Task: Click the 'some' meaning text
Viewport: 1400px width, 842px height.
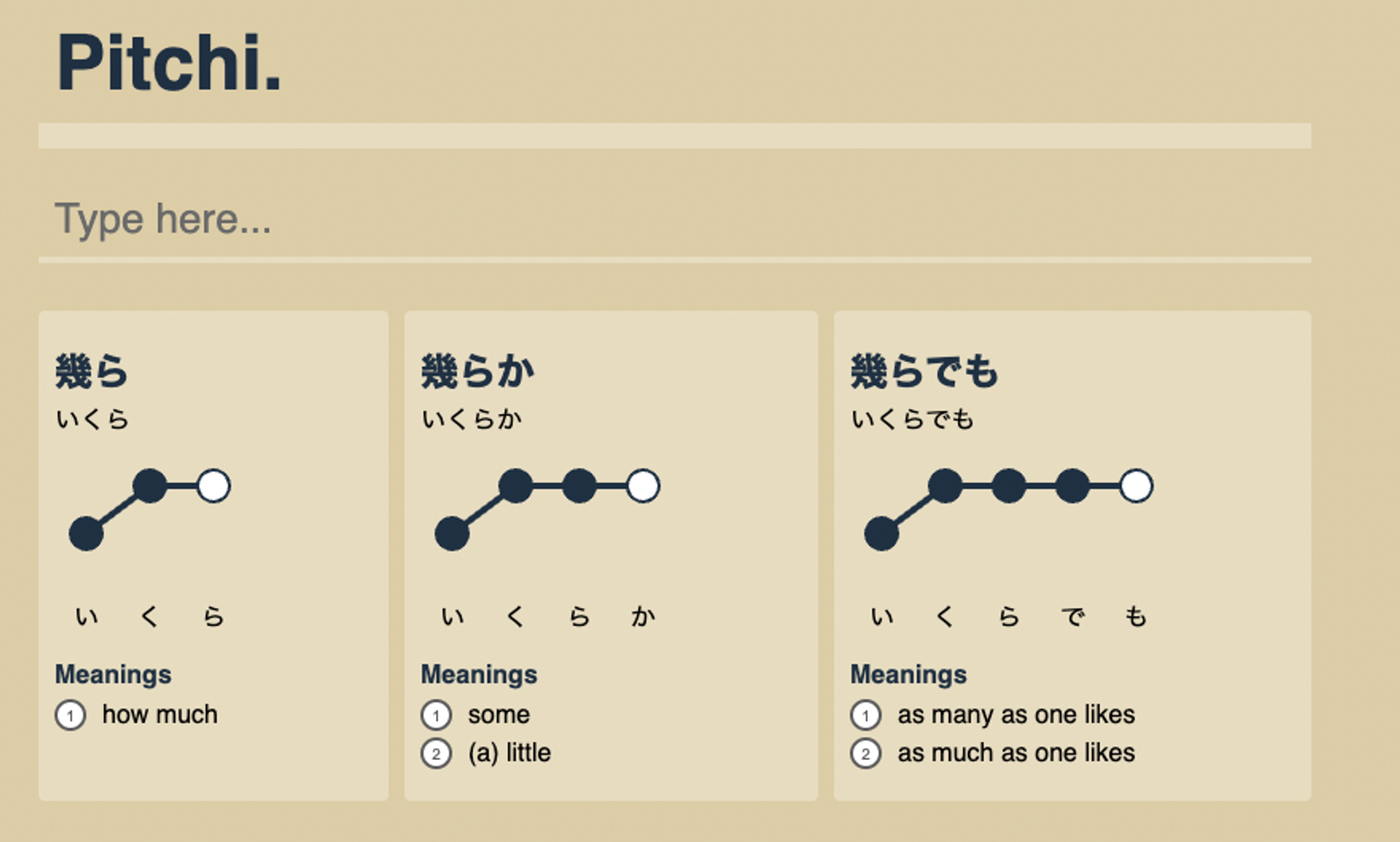Action: (x=499, y=715)
